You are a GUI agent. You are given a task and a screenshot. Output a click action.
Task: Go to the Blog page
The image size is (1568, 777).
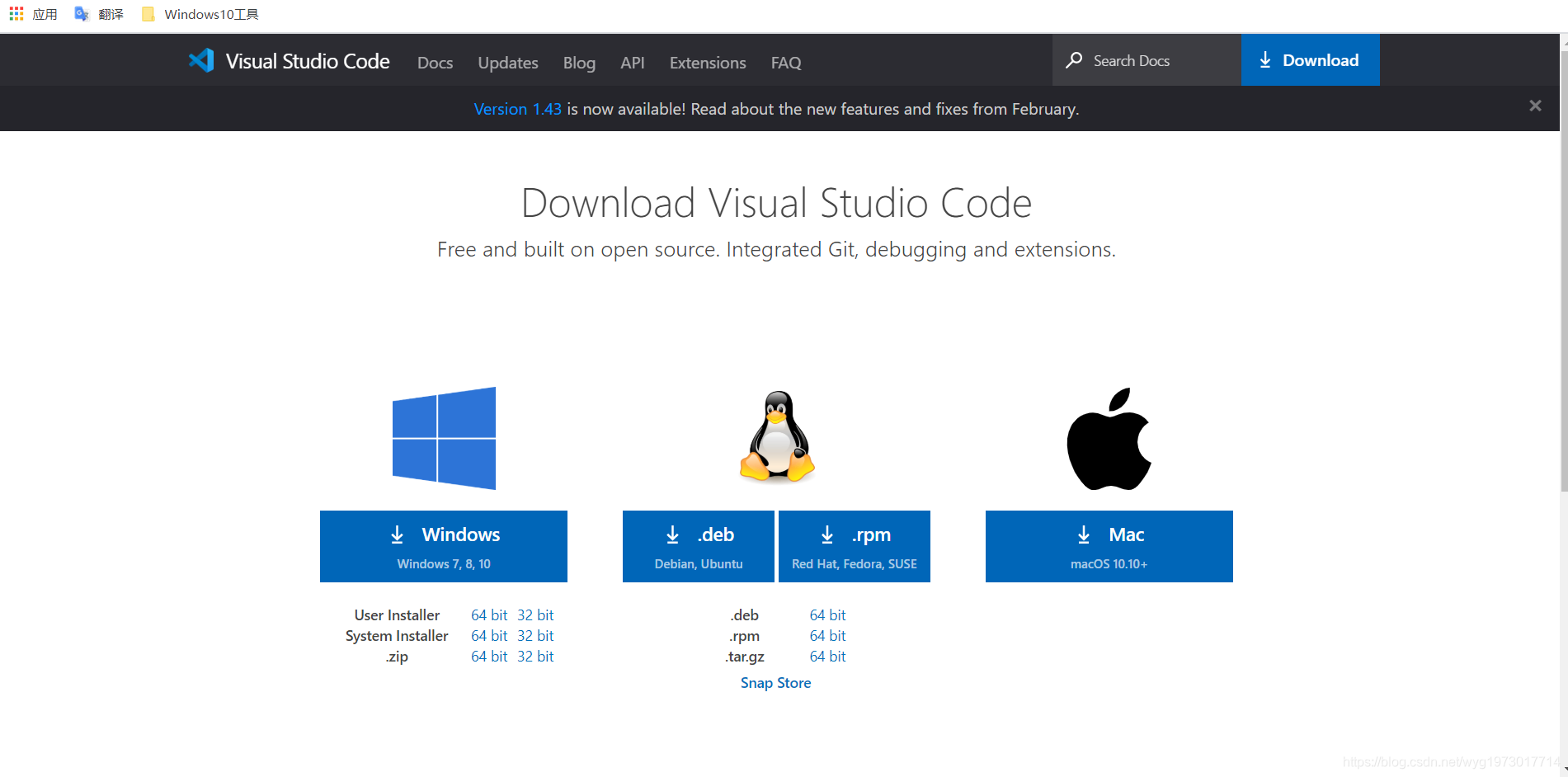(x=579, y=63)
